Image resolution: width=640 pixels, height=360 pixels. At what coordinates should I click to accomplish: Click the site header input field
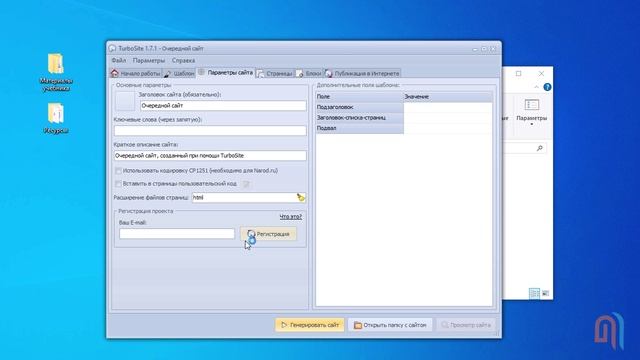pos(223,106)
